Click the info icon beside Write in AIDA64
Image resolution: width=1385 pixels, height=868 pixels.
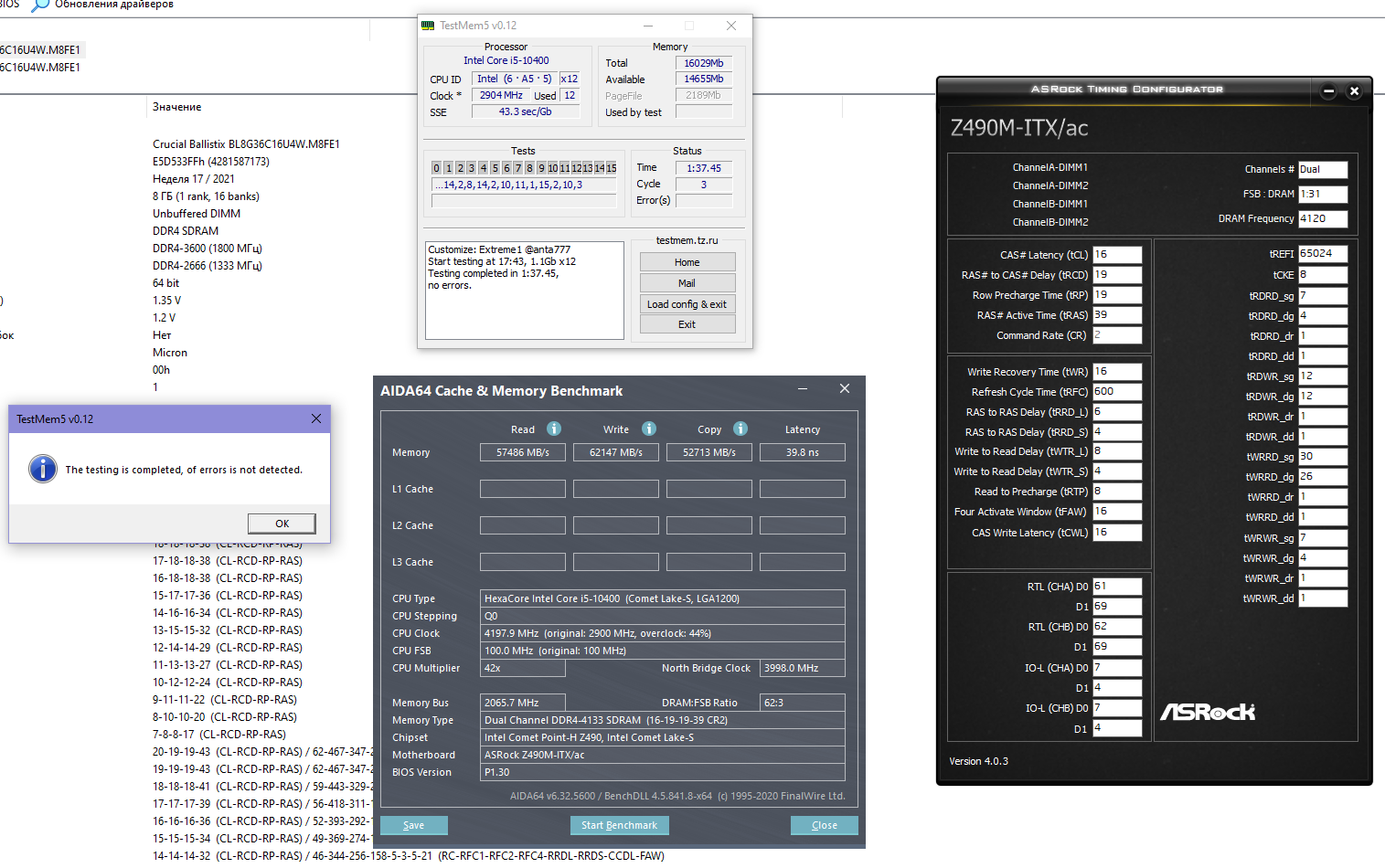click(x=649, y=429)
